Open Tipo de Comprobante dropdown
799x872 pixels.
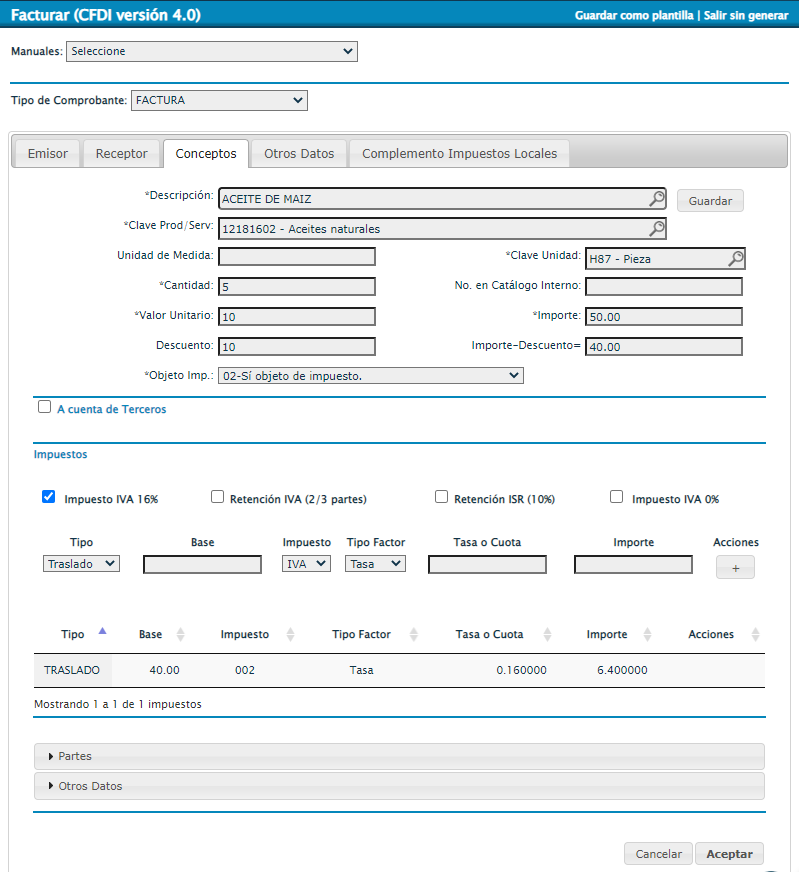219,100
